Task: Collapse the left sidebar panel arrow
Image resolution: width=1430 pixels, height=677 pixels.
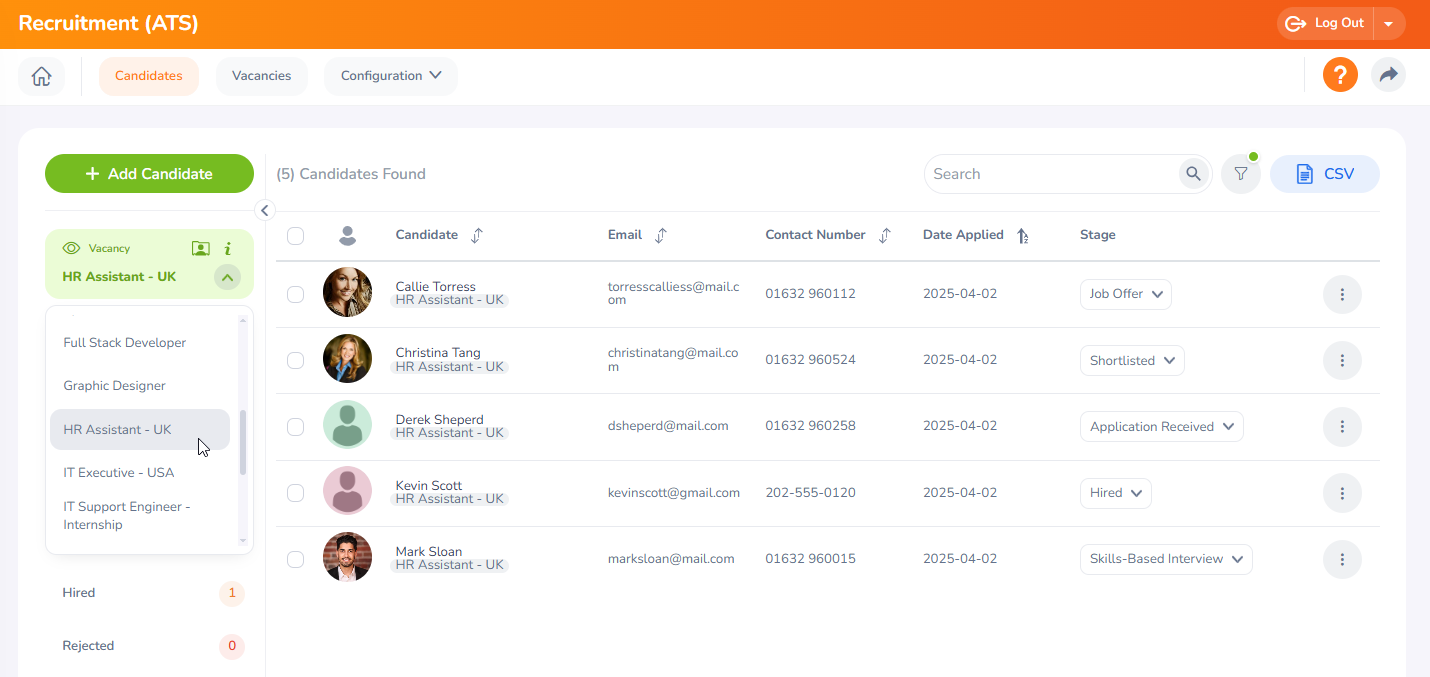Action: point(265,210)
